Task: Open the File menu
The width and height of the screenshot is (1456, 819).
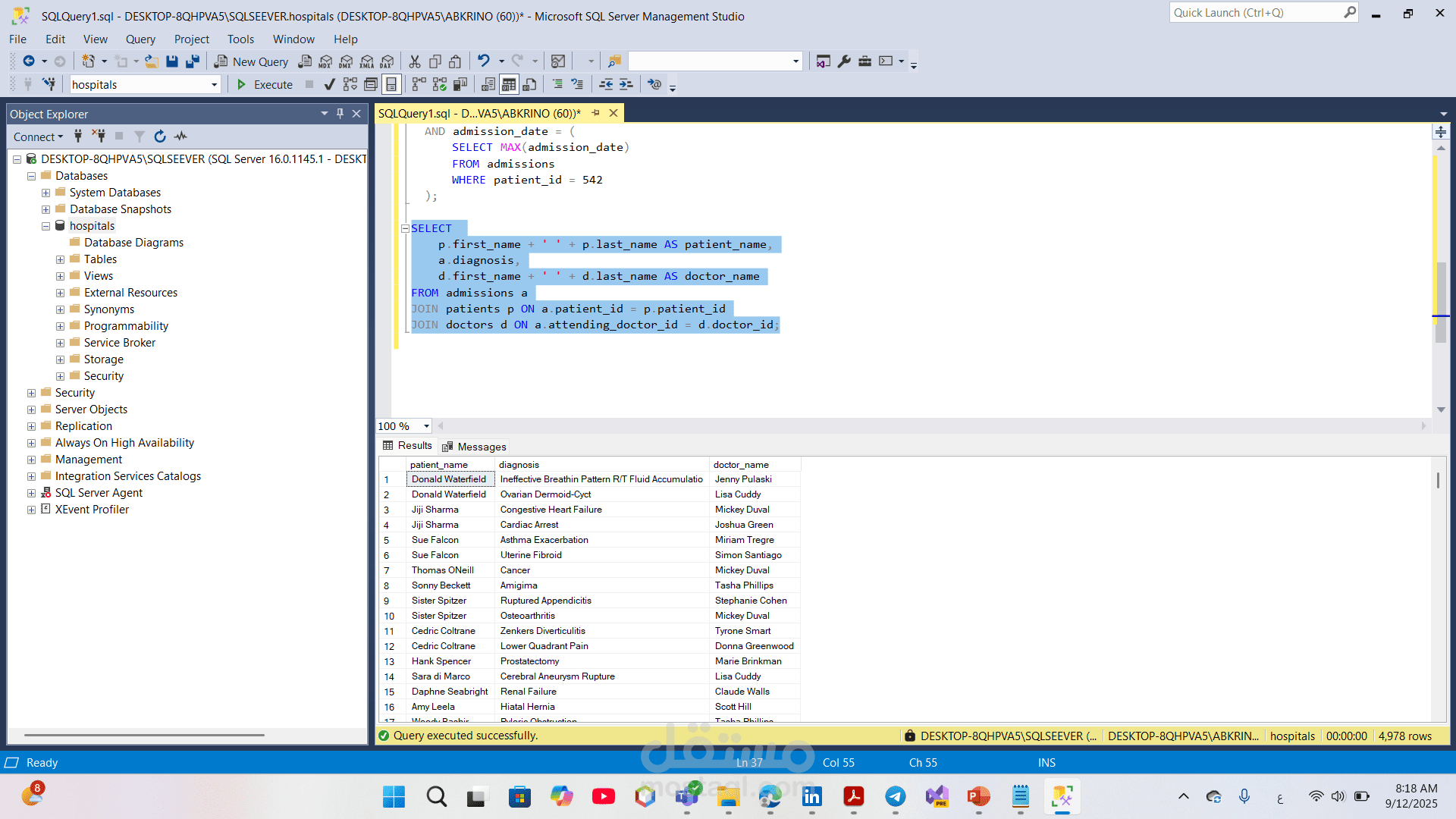Action: (x=17, y=39)
